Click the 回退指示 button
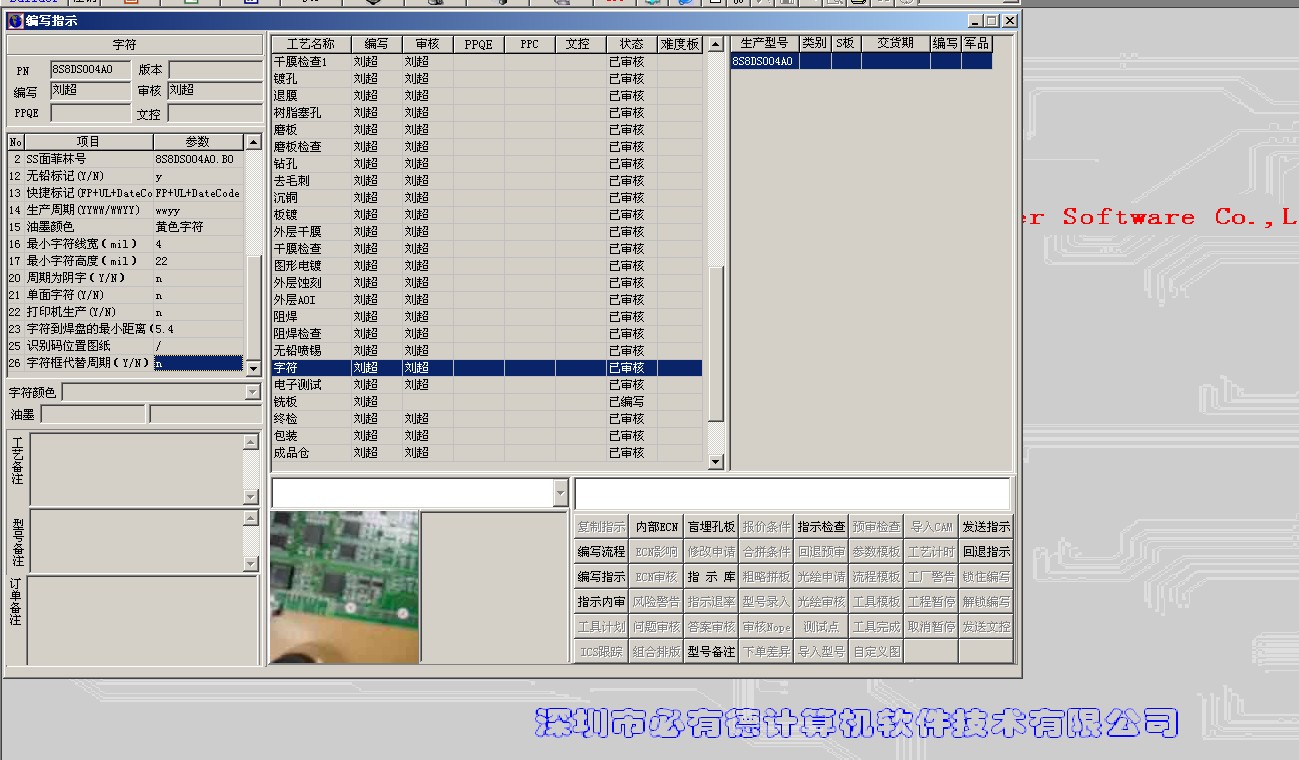The width and height of the screenshot is (1299, 760). click(x=986, y=551)
